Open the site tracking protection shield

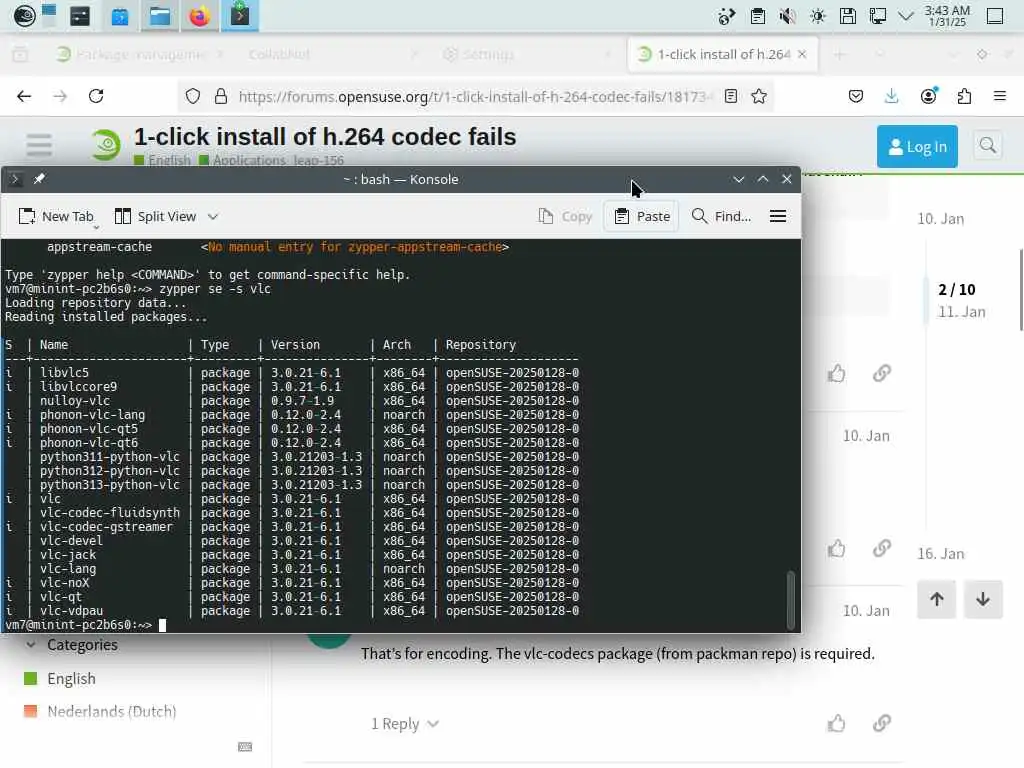click(193, 97)
